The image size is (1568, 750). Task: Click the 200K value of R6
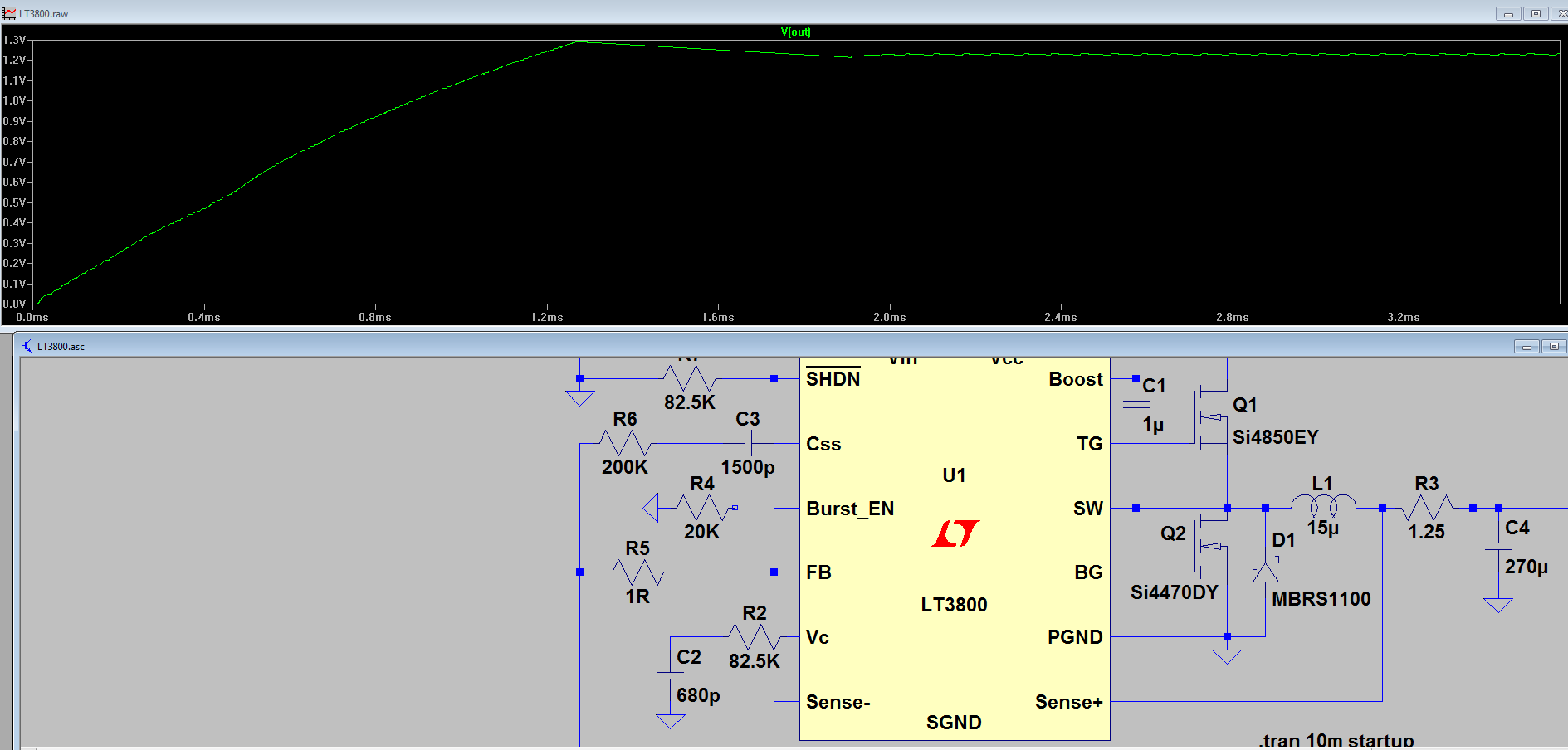625,467
